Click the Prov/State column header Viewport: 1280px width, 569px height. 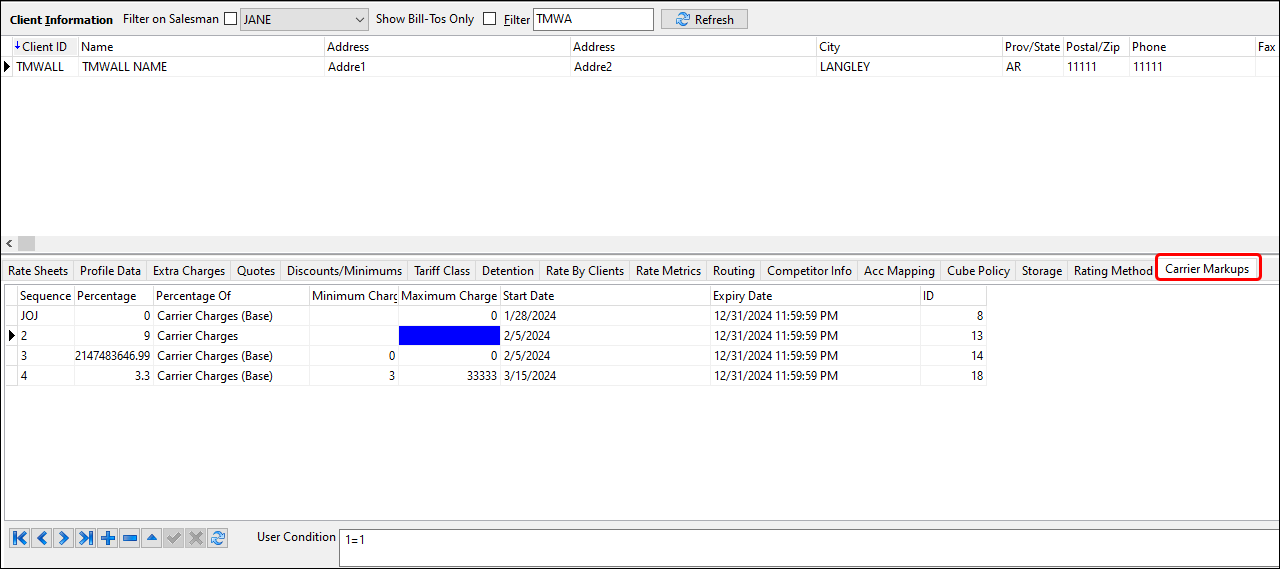(1033, 47)
